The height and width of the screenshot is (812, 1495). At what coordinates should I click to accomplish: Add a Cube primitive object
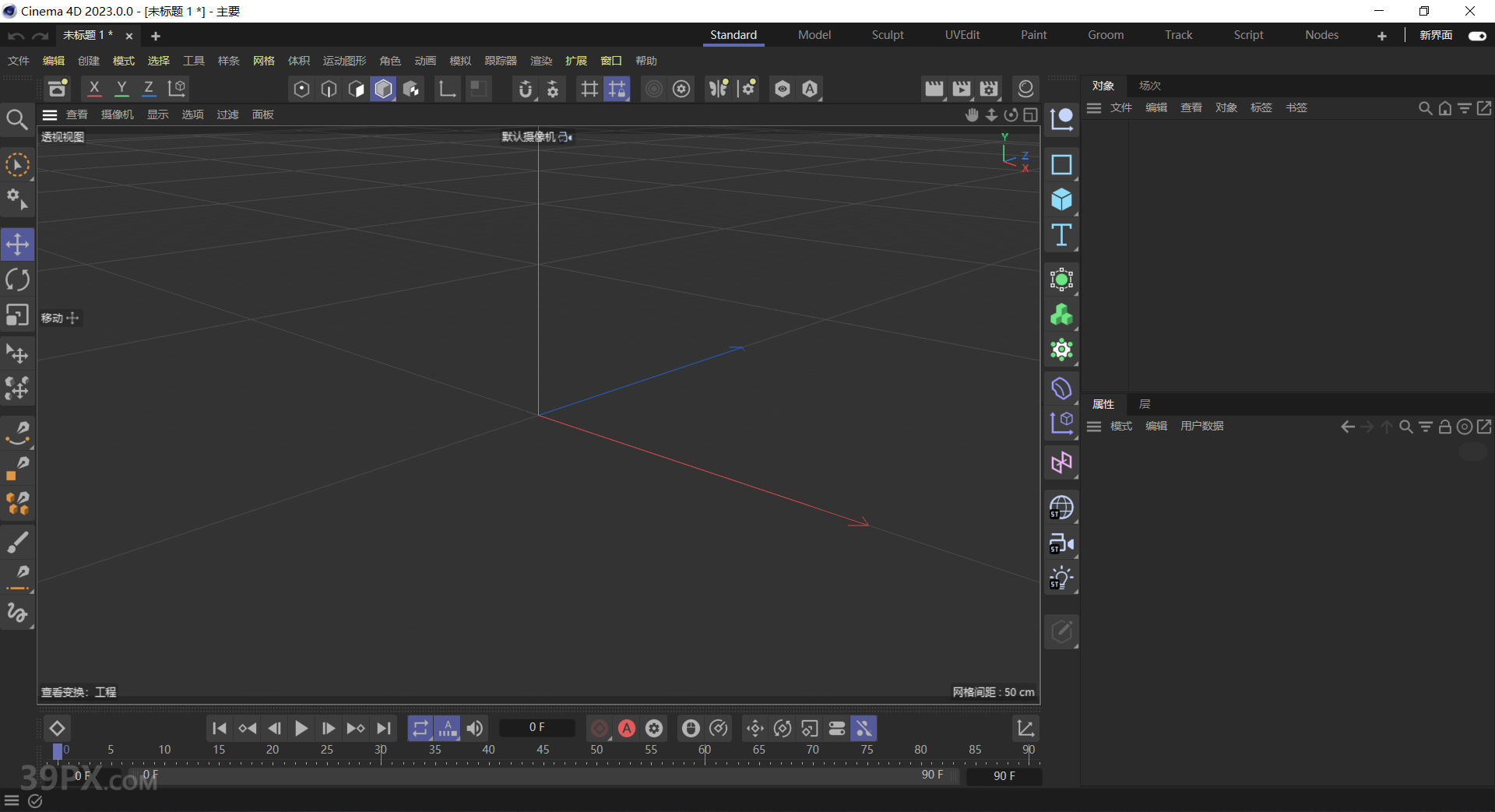pyautogui.click(x=1061, y=200)
